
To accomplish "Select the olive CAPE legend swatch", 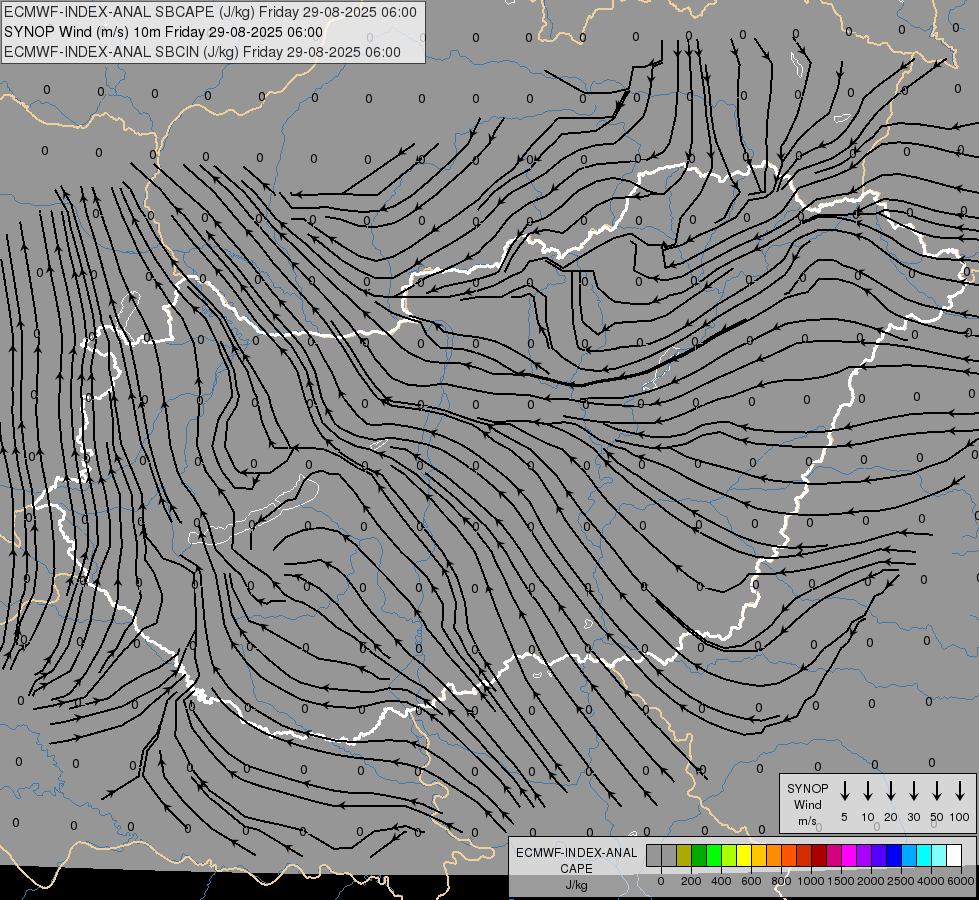I will [x=684, y=855].
